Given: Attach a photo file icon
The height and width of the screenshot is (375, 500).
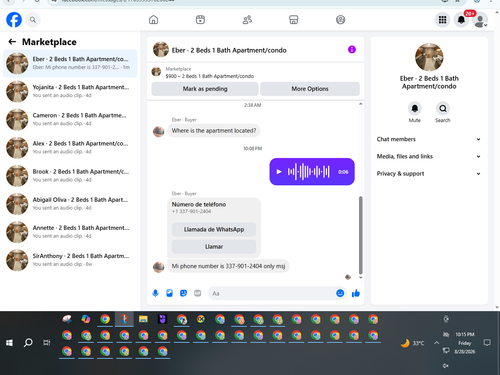Looking at the screenshot, I should pos(169,293).
